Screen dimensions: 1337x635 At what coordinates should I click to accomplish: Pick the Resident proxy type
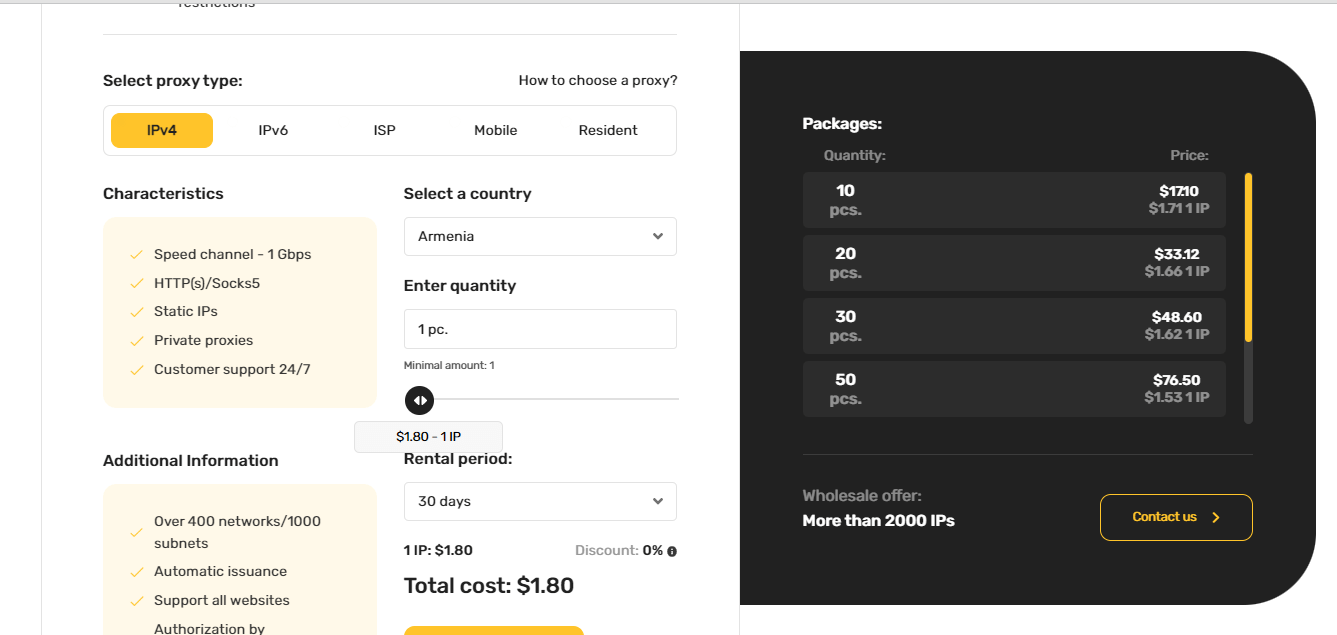pos(608,130)
